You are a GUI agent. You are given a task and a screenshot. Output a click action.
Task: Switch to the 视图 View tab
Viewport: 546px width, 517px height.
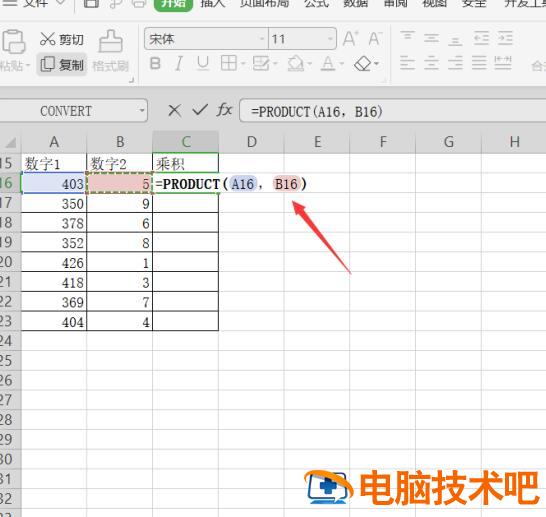(435, 3)
